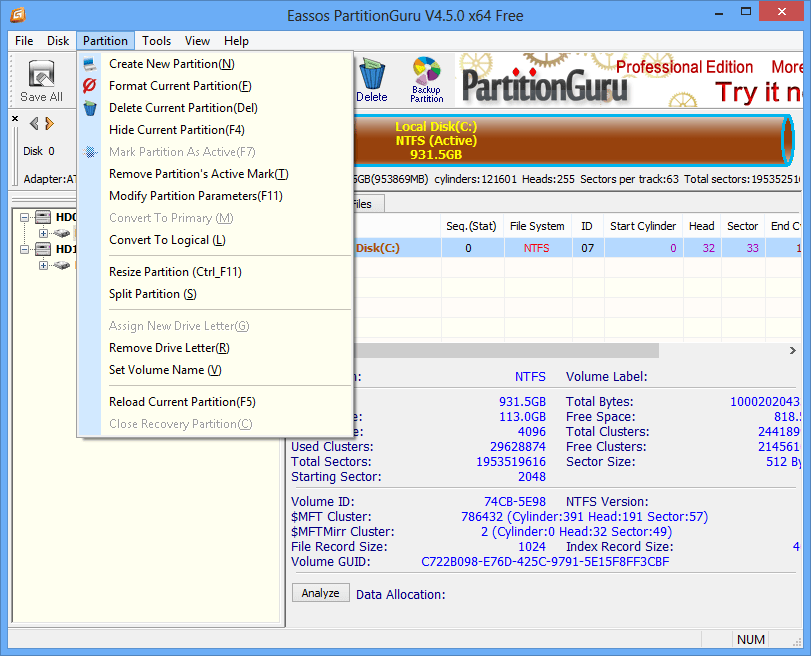Image resolution: width=811 pixels, height=656 pixels.
Task: Click the Professional Edition banner link
Action: 684,67
